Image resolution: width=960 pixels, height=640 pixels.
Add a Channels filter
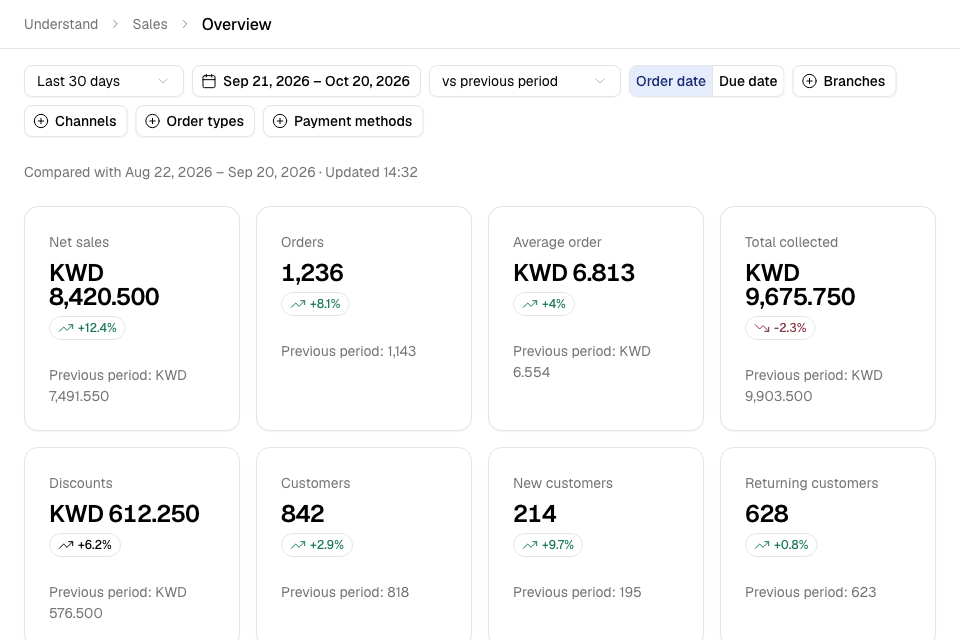click(76, 121)
